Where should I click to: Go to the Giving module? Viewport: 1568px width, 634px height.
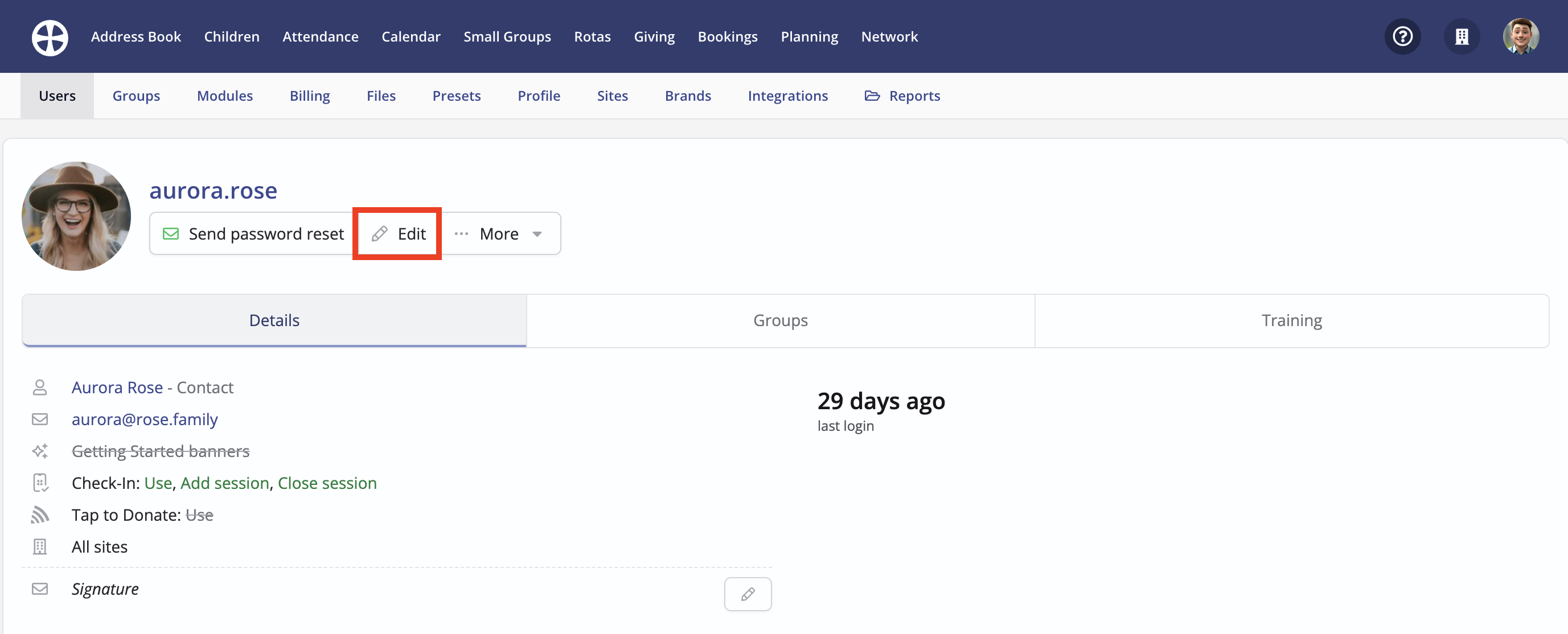click(654, 36)
